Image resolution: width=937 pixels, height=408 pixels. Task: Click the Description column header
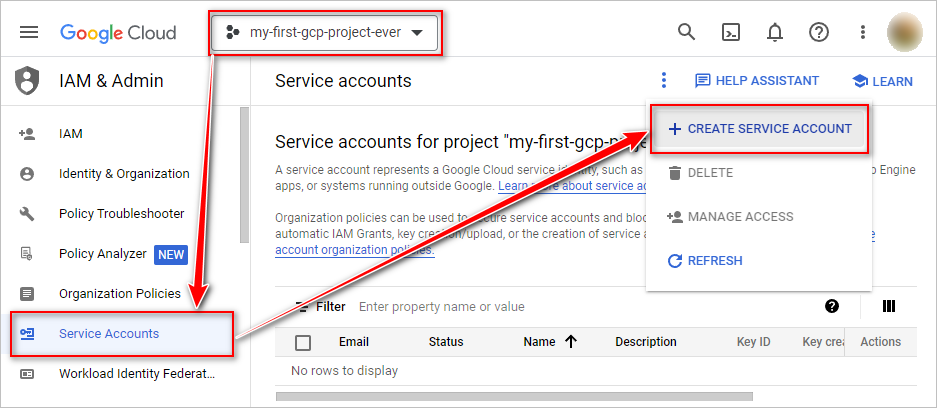coord(646,342)
